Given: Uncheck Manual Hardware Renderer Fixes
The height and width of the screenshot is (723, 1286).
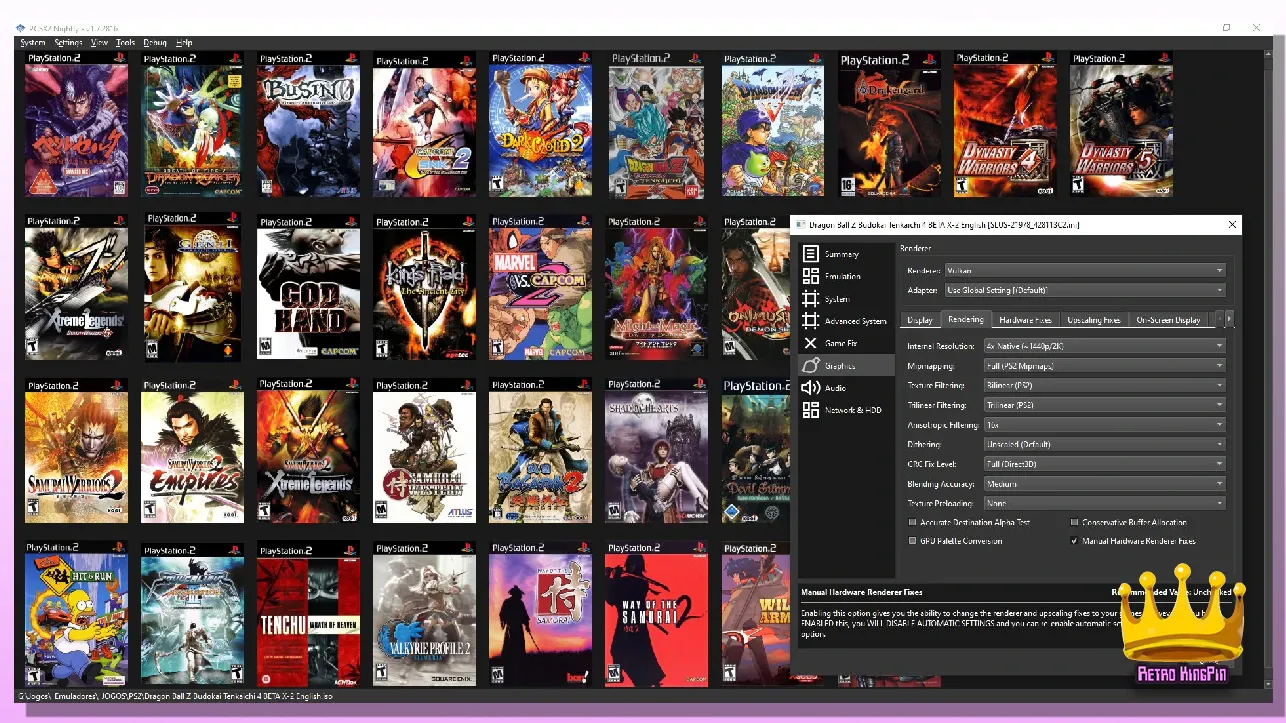Looking at the screenshot, I should pyautogui.click(x=1132, y=541).
